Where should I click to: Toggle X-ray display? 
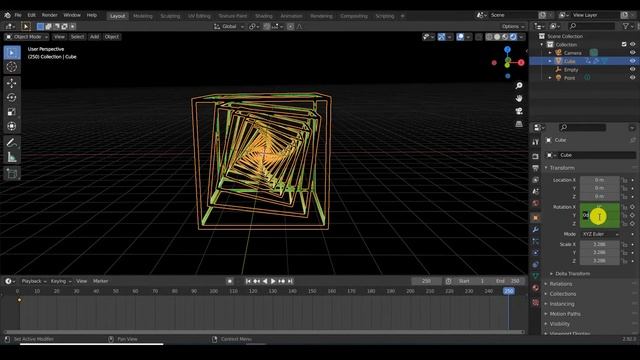point(478,37)
